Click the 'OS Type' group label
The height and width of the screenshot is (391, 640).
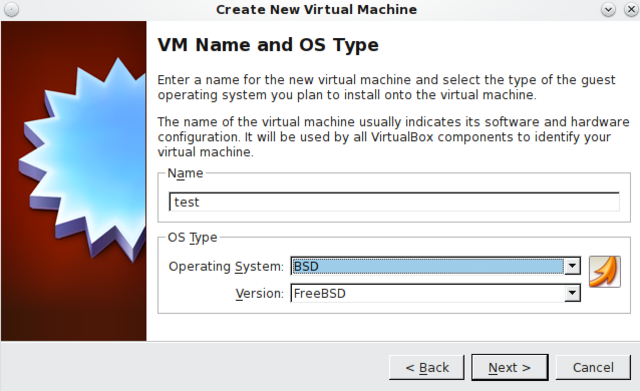192,238
